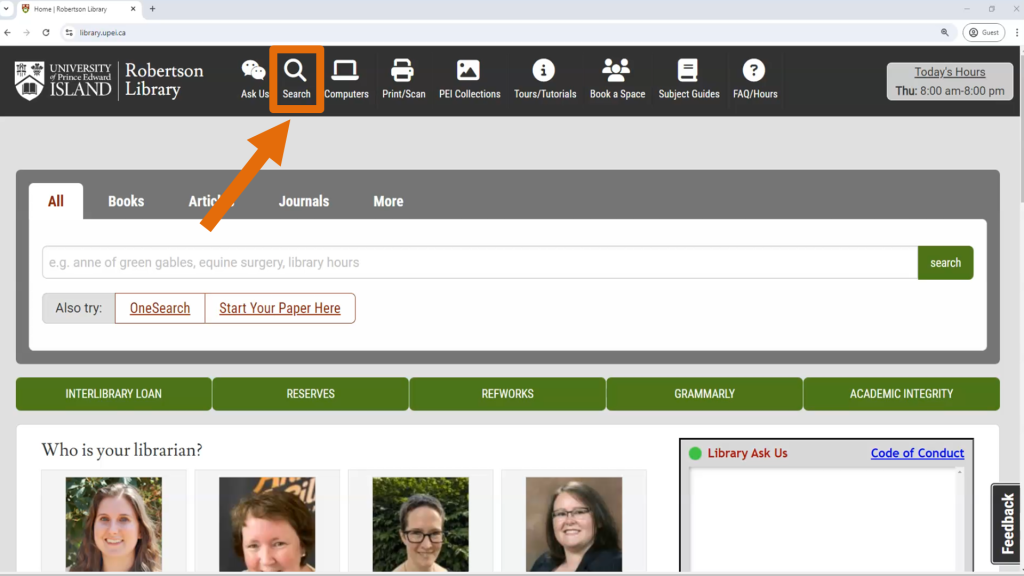This screenshot has width=1024, height=576.
Task: Click inside the library search input field
Action: pyautogui.click(x=479, y=263)
